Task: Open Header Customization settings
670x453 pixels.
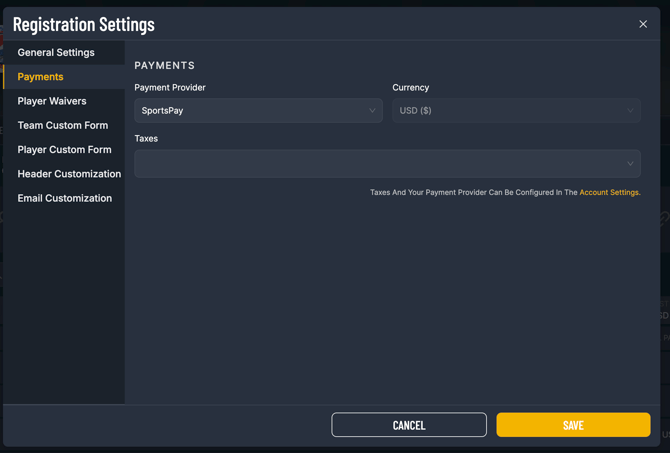Action: (69, 174)
